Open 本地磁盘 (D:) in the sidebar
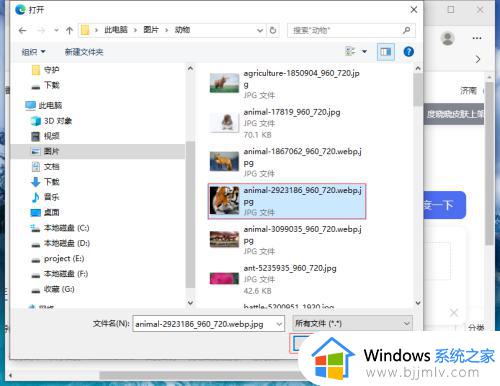The width and height of the screenshot is (500, 386). pos(60,243)
